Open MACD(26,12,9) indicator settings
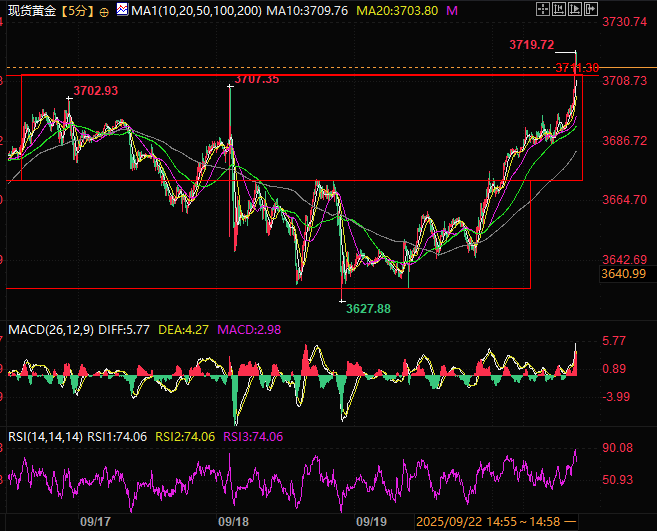Image resolution: width=657 pixels, height=531 pixels. tap(51, 330)
